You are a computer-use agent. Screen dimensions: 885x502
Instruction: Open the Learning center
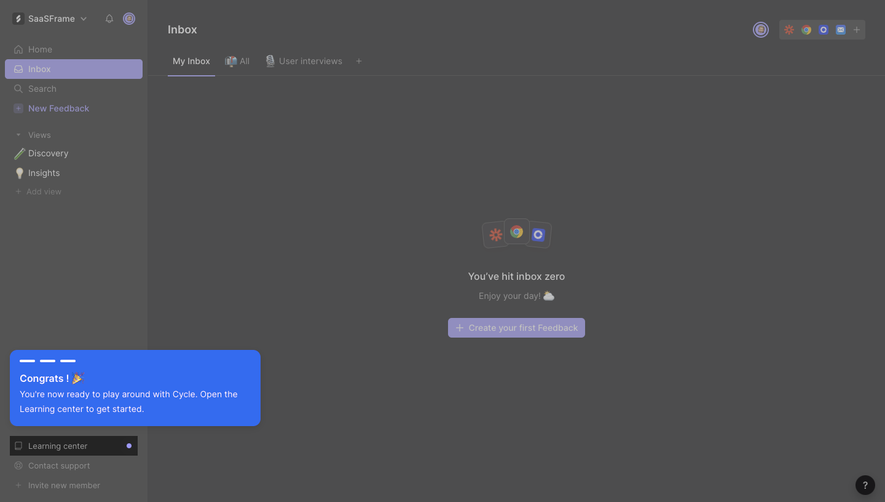[x=73, y=446]
